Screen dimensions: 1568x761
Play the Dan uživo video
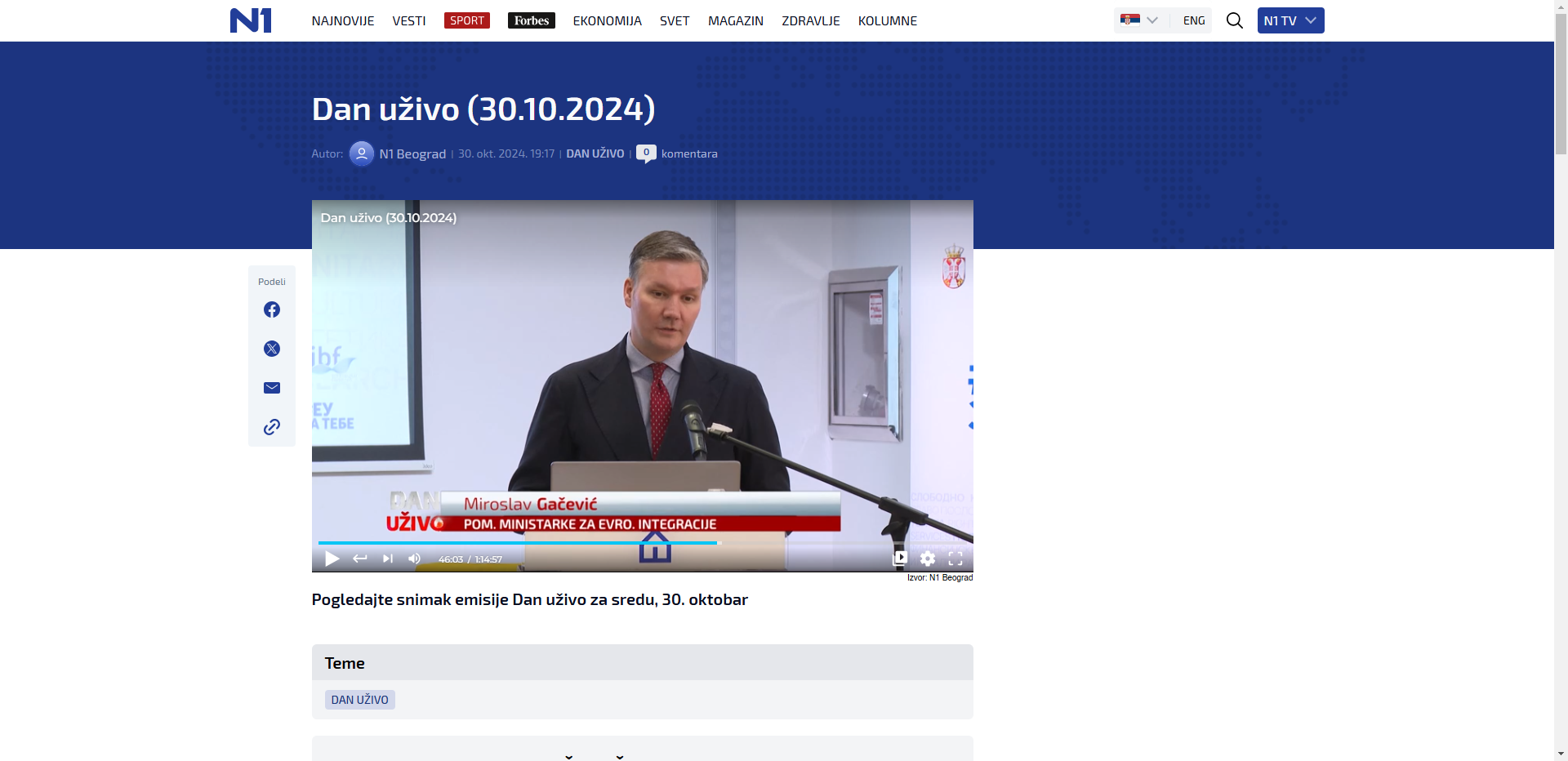[332, 559]
